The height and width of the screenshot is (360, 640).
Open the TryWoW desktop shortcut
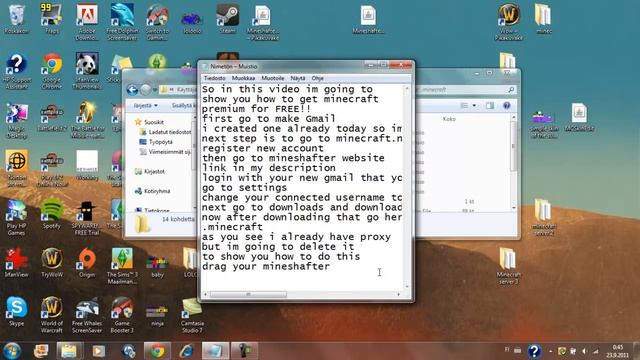(52, 262)
